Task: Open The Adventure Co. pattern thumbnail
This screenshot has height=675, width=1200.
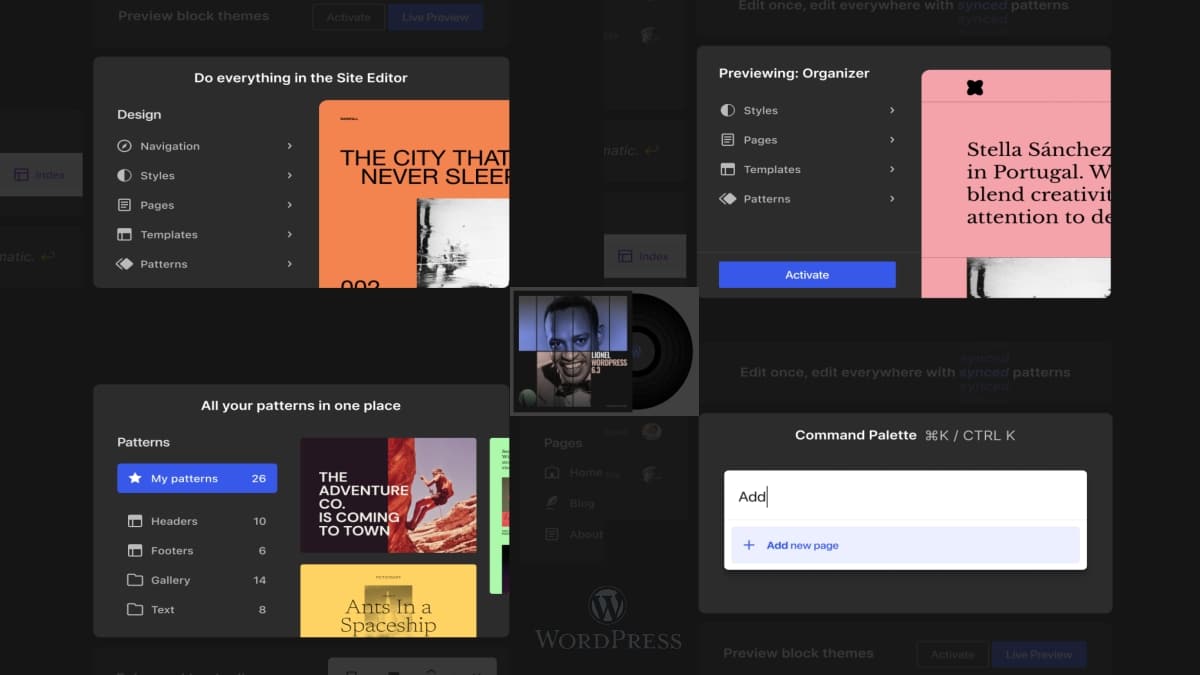Action: click(x=388, y=495)
